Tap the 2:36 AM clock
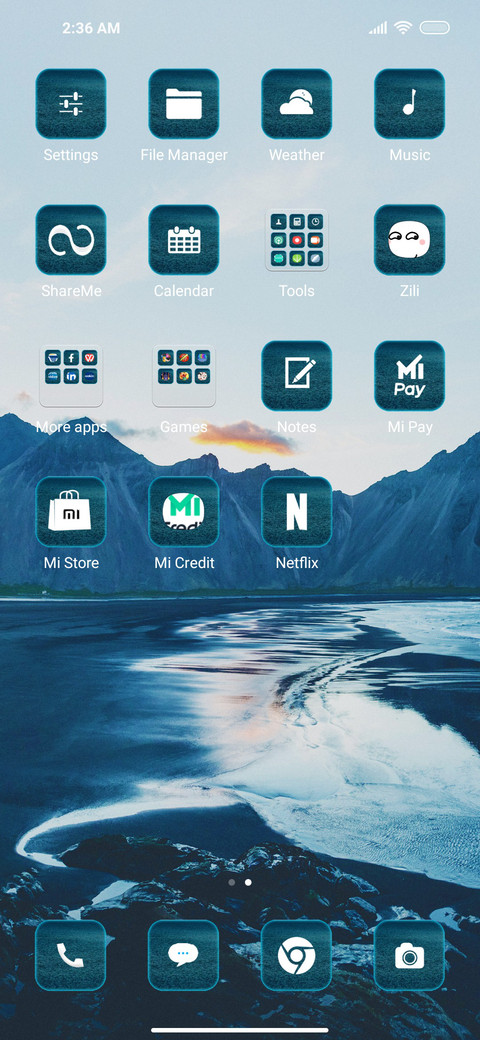480x1040 pixels. click(x=91, y=28)
